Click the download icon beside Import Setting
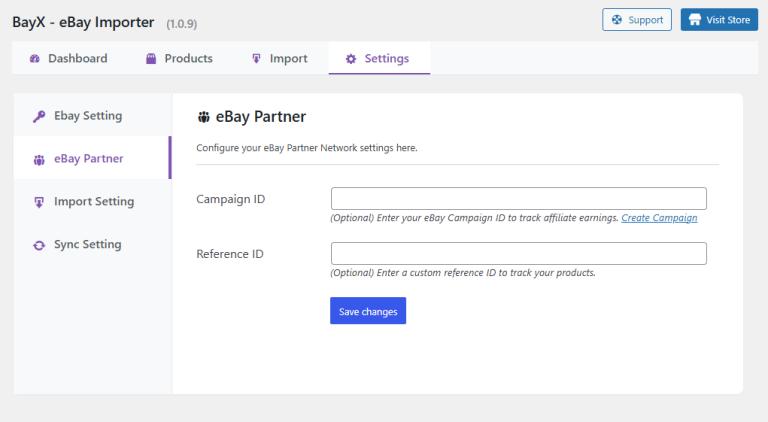The height and width of the screenshot is (422, 768). coord(39,202)
